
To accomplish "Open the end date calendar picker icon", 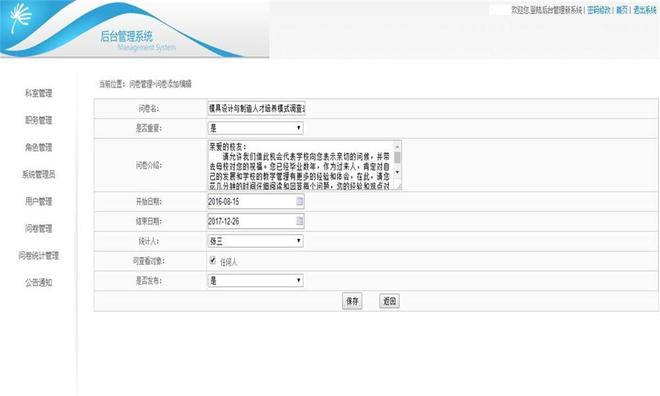I will [300, 221].
